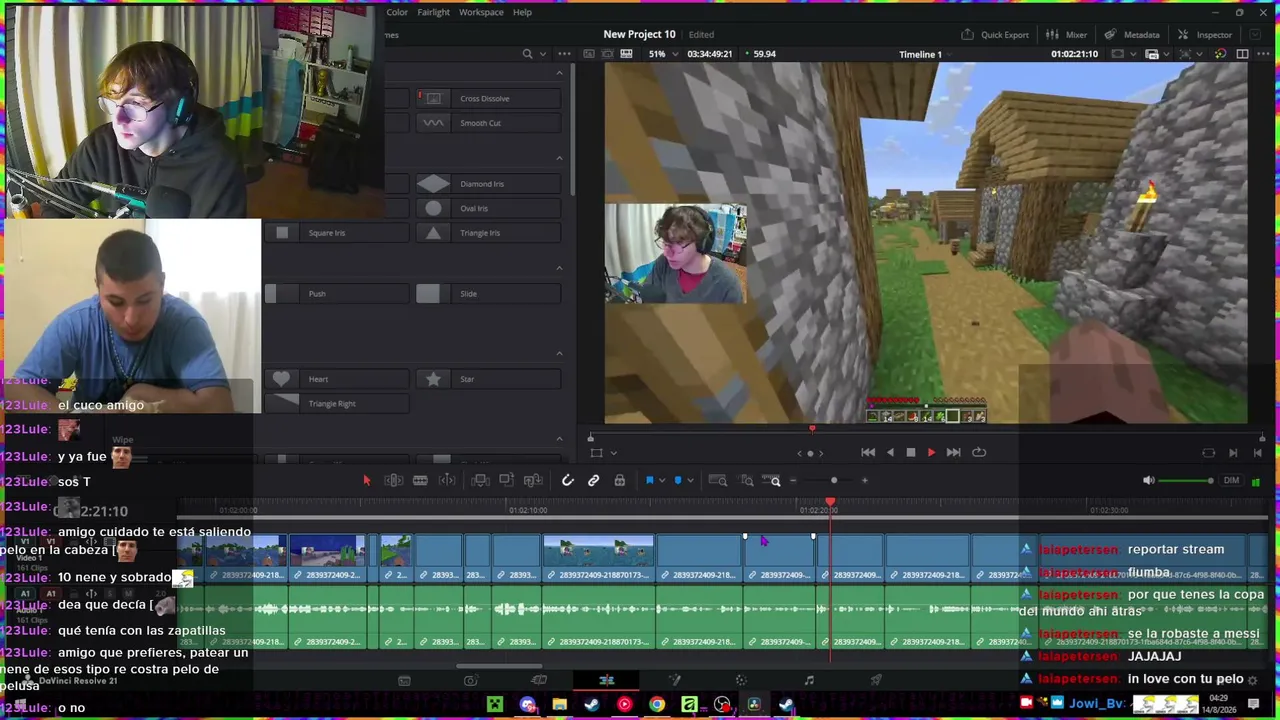Viewport: 1280px width, 720px height.
Task: Open the marker color dropdown arrow
Action: point(690,481)
